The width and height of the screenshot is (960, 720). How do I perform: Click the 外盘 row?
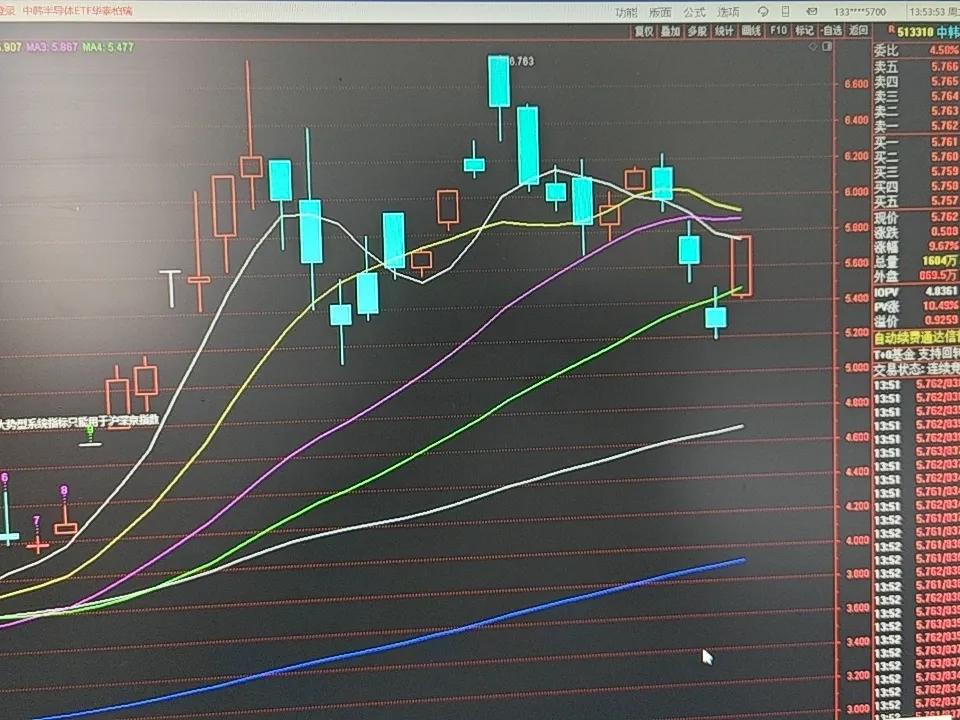pyautogui.click(x=916, y=276)
